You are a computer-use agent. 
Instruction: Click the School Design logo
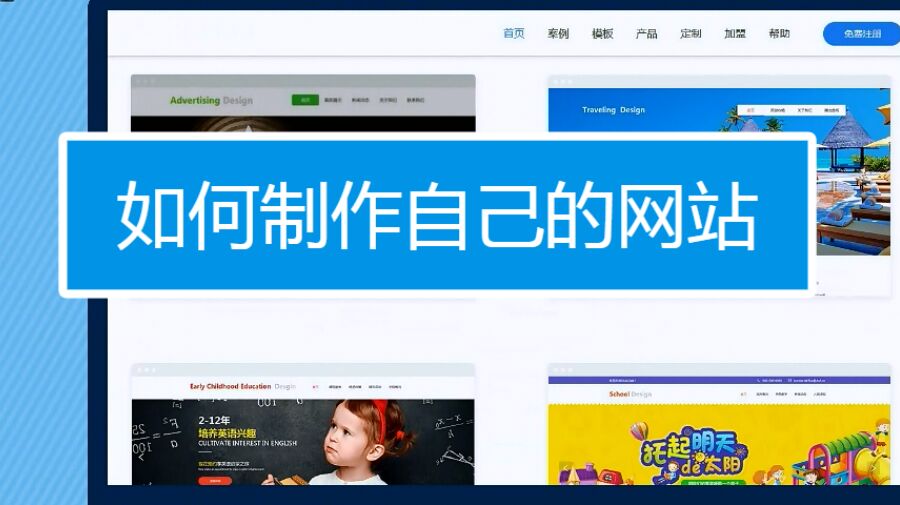pyautogui.click(x=630, y=394)
